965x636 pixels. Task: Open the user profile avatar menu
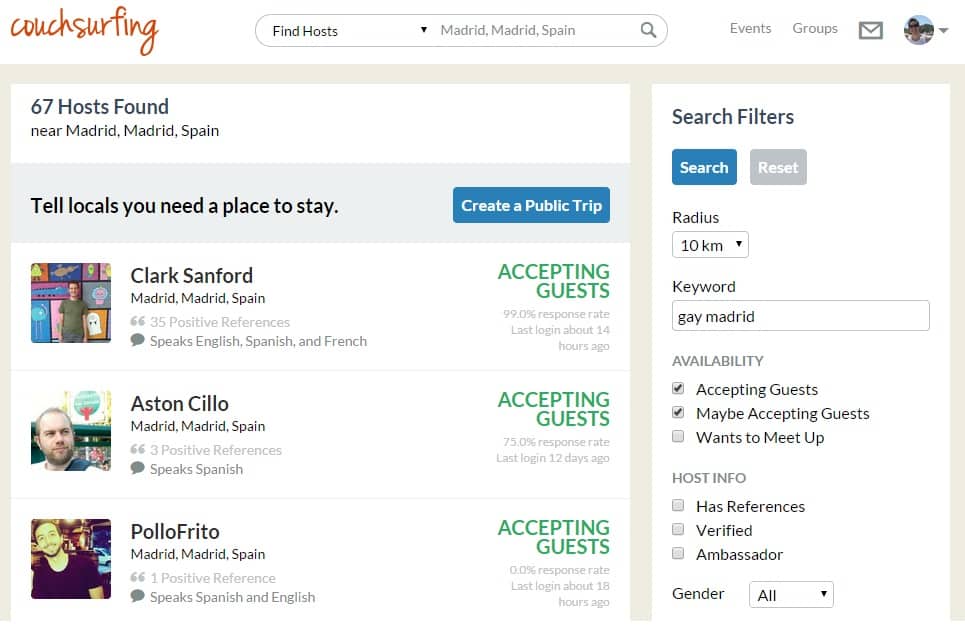pyautogui.click(x=925, y=30)
